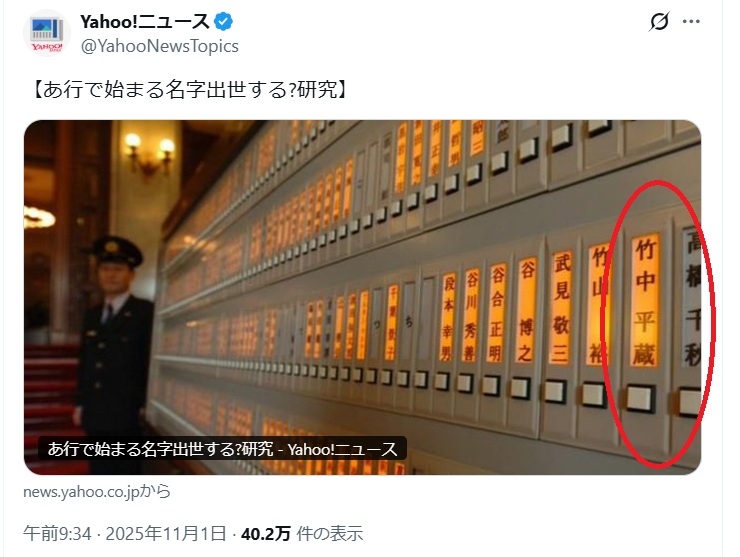Click the tweet text about あ行 surnames
This screenshot has height=557, width=740.
pos(188,89)
